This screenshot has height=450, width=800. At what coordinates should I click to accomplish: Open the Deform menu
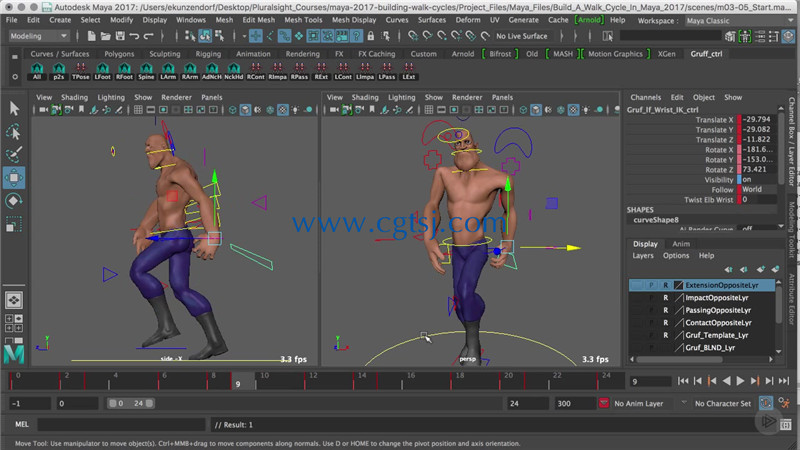tap(468, 20)
